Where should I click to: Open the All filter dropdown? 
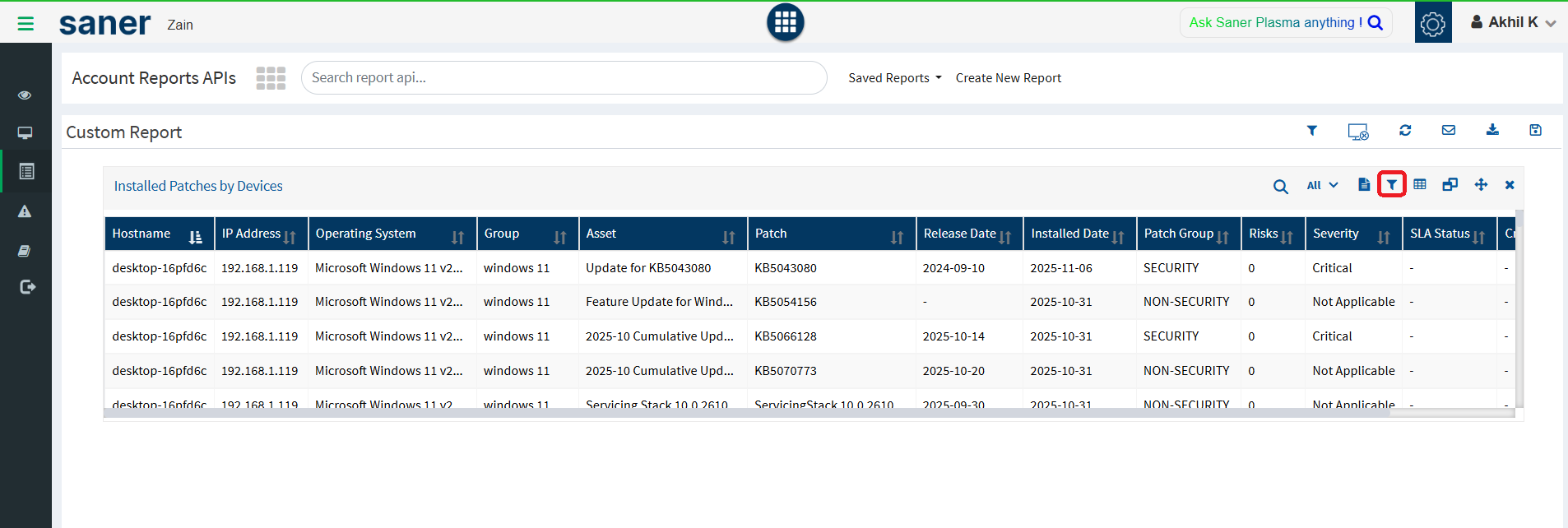pyautogui.click(x=1322, y=185)
